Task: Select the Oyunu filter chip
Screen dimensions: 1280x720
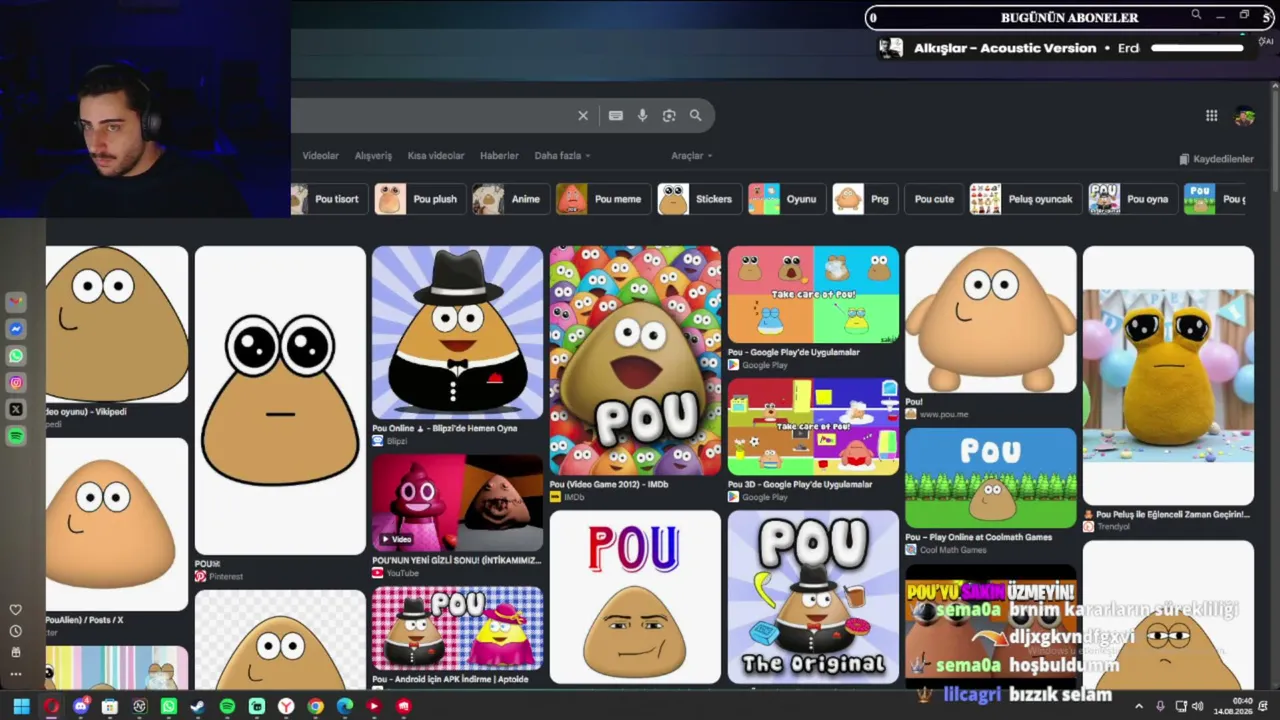Action: 787,199
